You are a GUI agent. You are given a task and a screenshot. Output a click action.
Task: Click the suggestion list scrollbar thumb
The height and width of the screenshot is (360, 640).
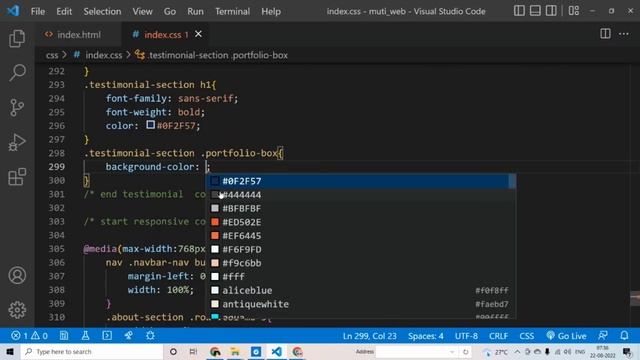[x=512, y=181]
